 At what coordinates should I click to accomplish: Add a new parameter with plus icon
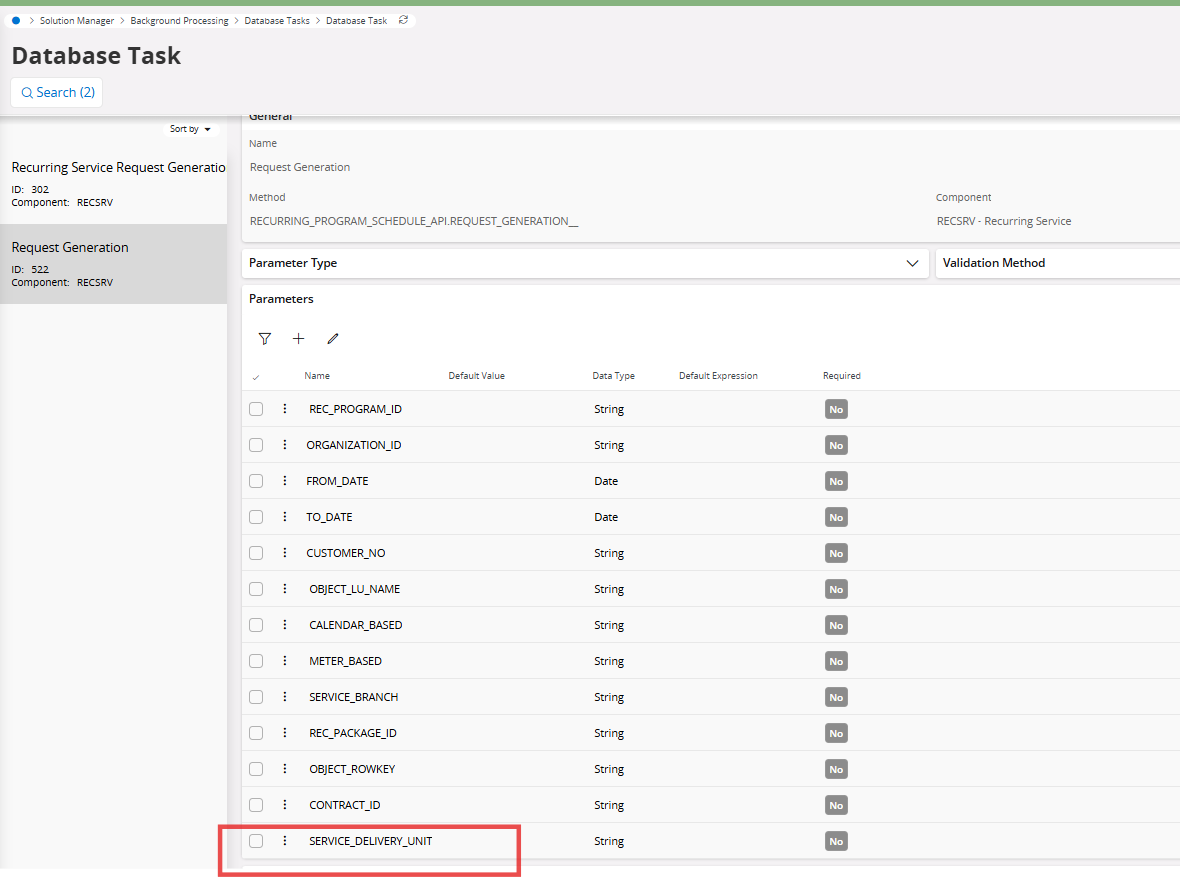point(299,339)
